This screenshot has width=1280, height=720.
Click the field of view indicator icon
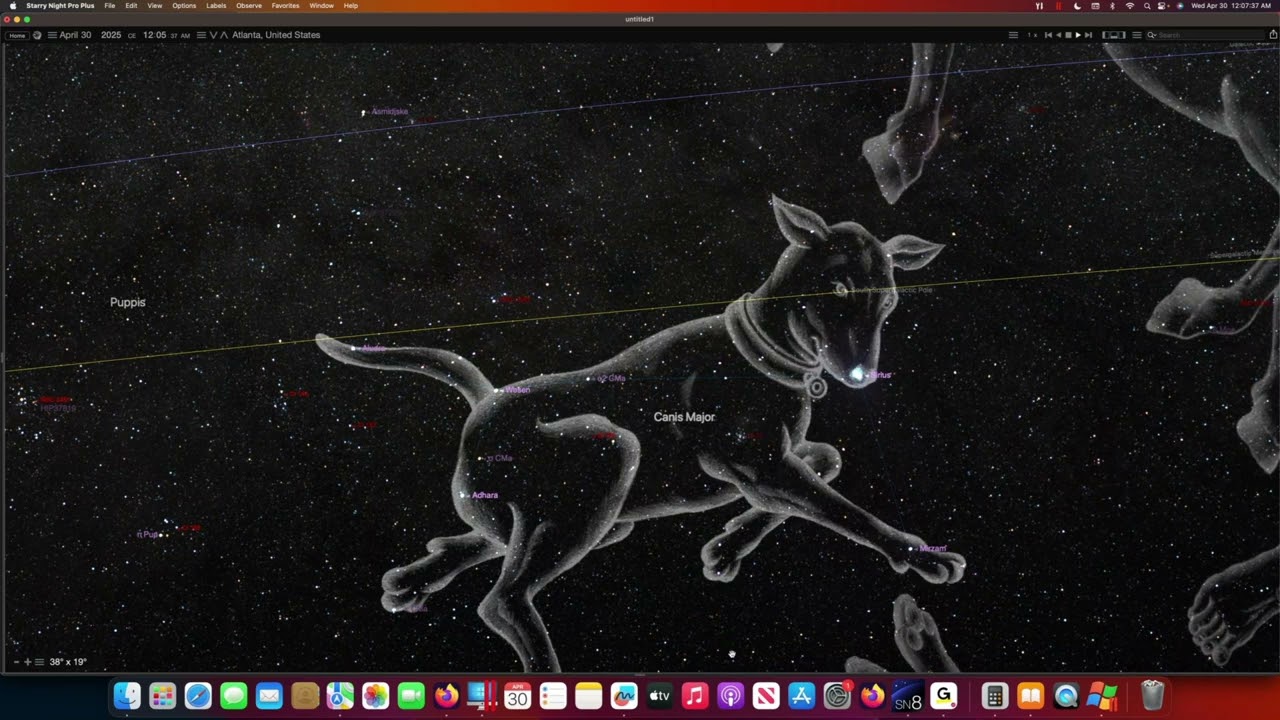[x=1114, y=35]
